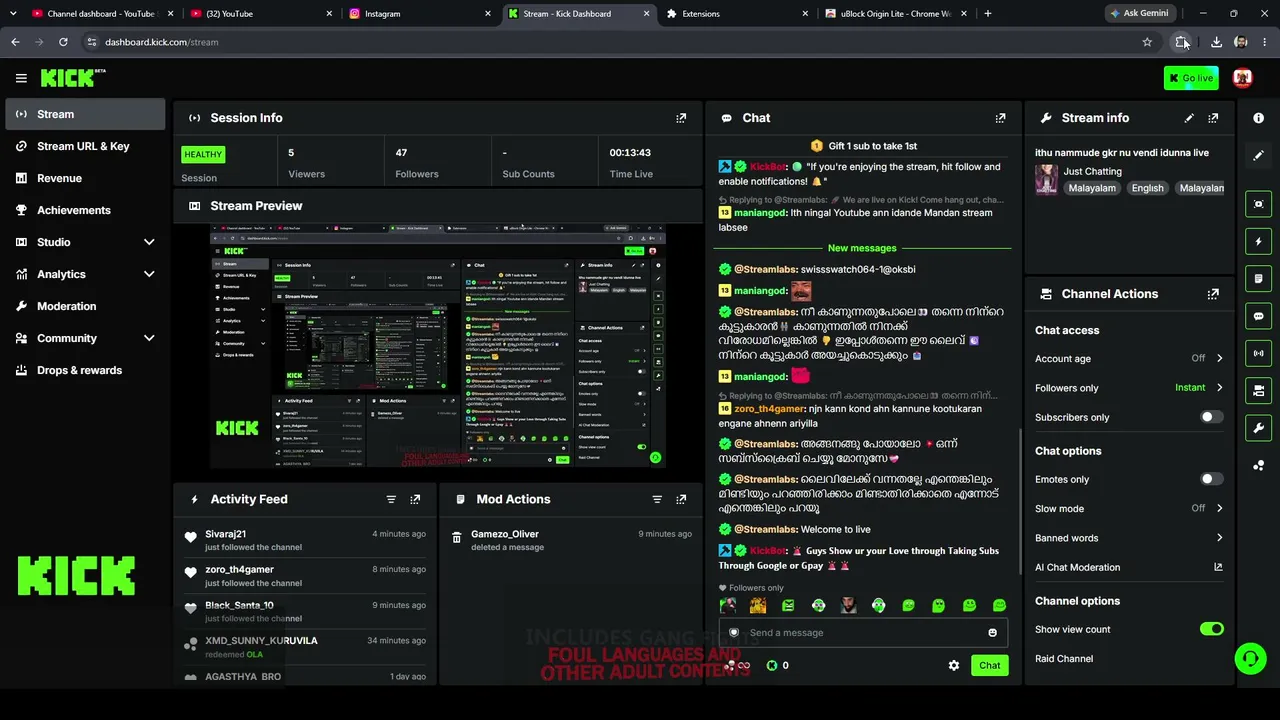Image resolution: width=1280 pixels, height=720 pixels.
Task: Click Sivaraj21 in the Activity Feed
Action: point(225,534)
